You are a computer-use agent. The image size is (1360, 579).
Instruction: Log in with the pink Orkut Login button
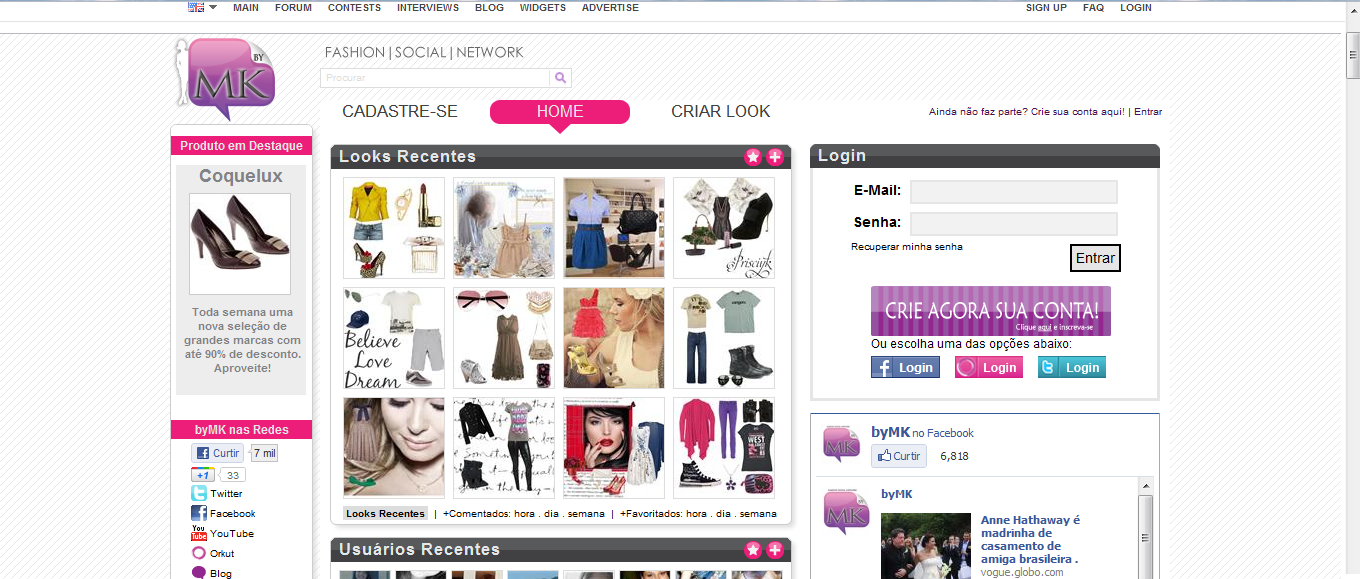pos(988,367)
